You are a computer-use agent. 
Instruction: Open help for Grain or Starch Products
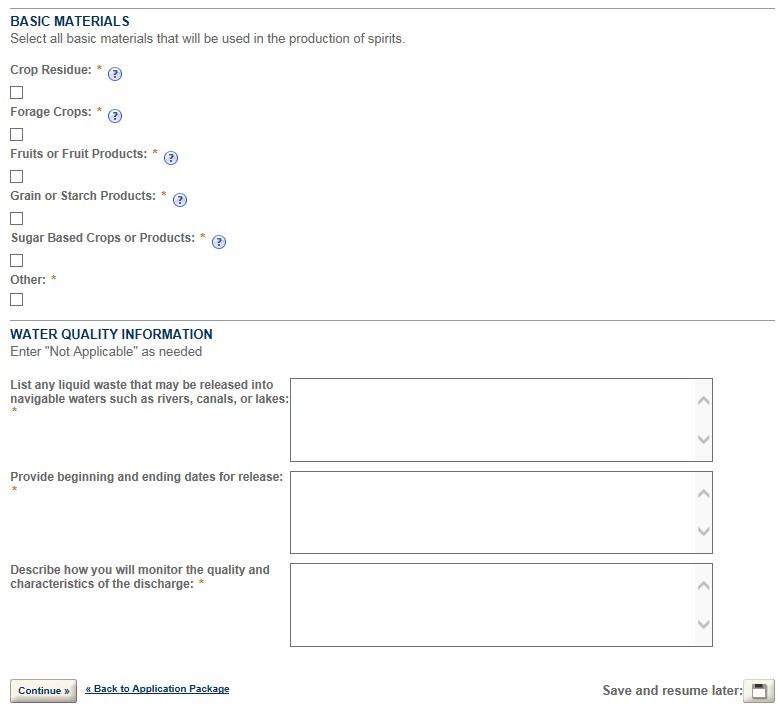click(180, 200)
